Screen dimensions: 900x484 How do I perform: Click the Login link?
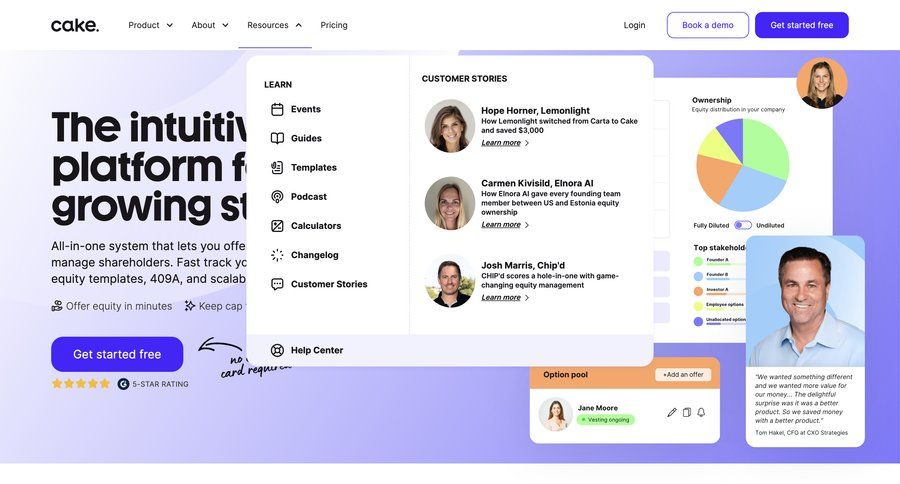(634, 25)
